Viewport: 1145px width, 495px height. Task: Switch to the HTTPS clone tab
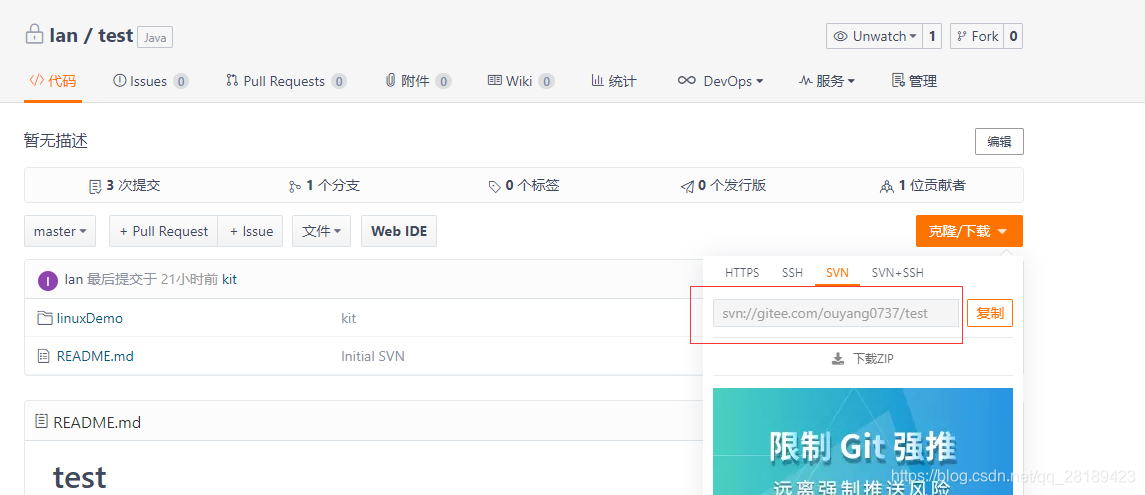click(x=742, y=272)
